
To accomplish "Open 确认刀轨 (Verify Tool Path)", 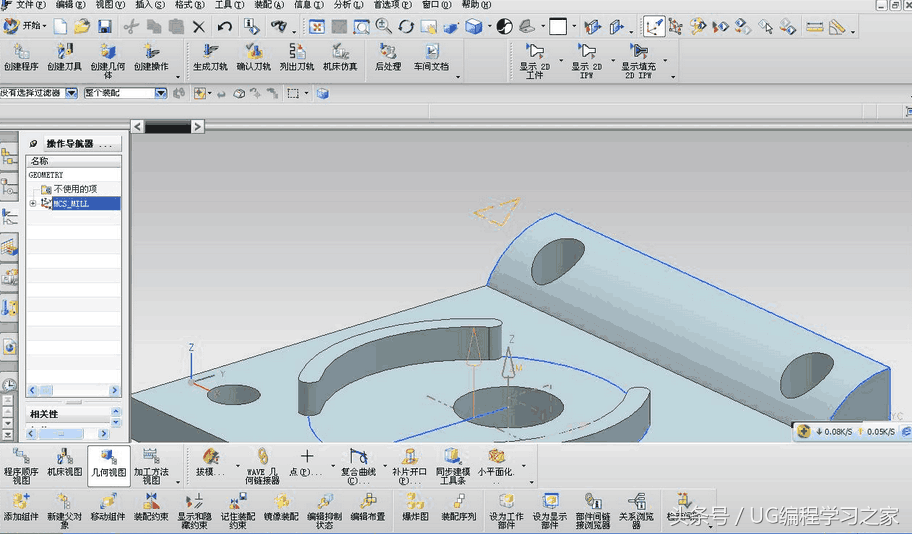I will [x=254, y=57].
